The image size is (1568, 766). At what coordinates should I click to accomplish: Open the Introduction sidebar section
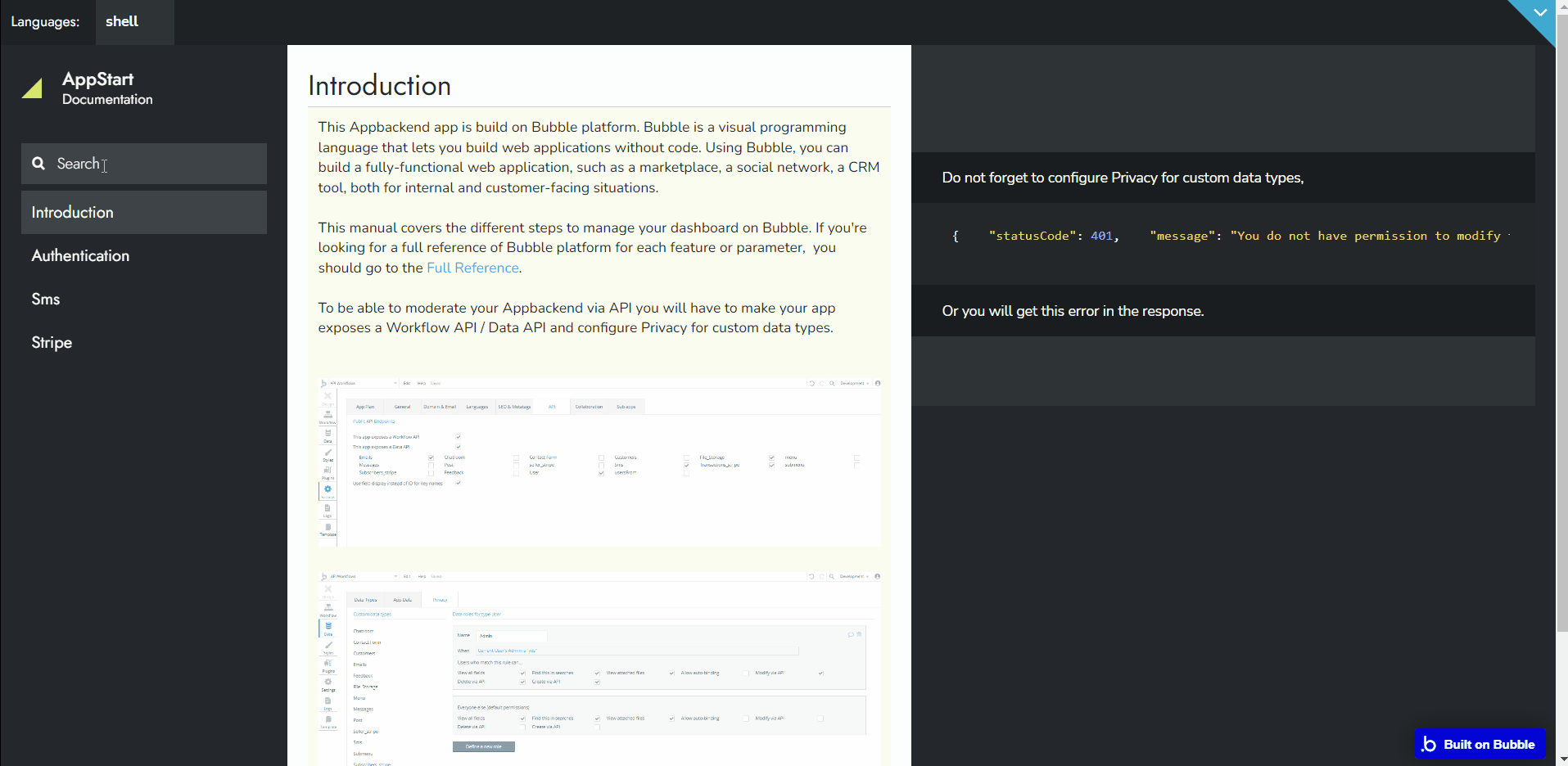(x=144, y=213)
